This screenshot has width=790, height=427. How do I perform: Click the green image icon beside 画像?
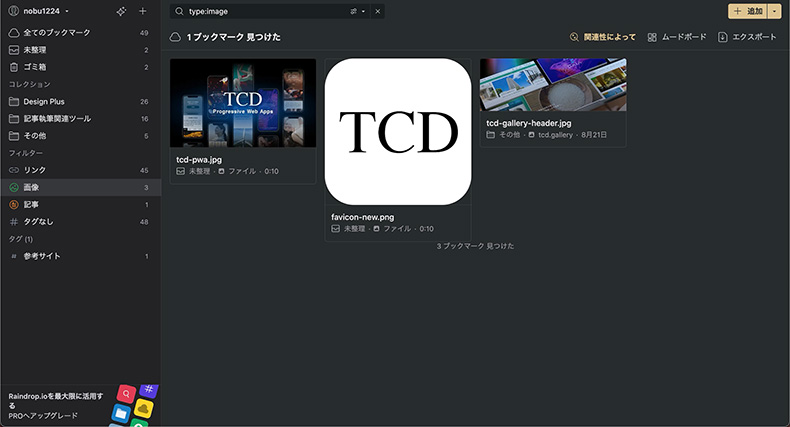coord(14,187)
